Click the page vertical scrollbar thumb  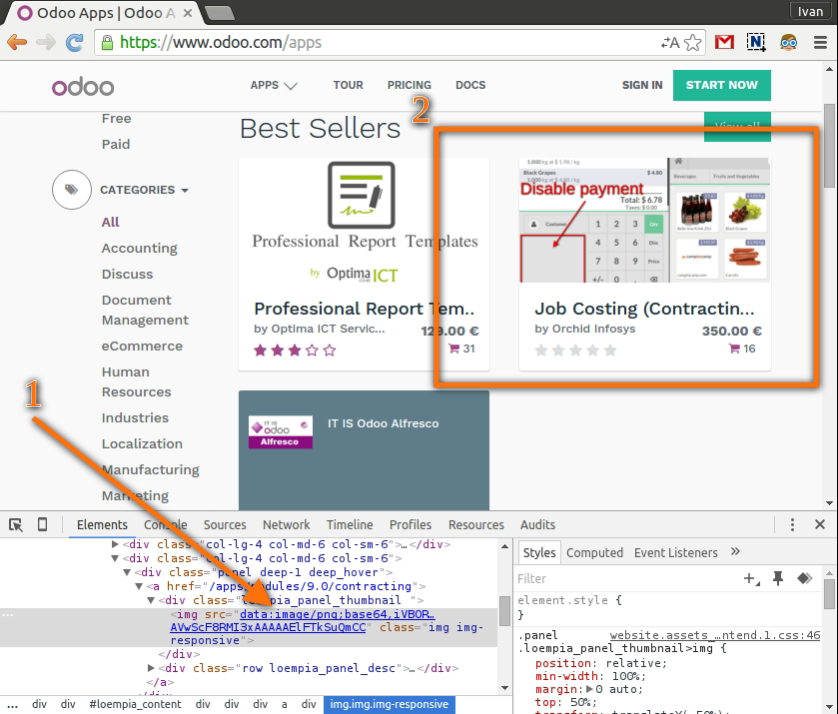(829, 145)
